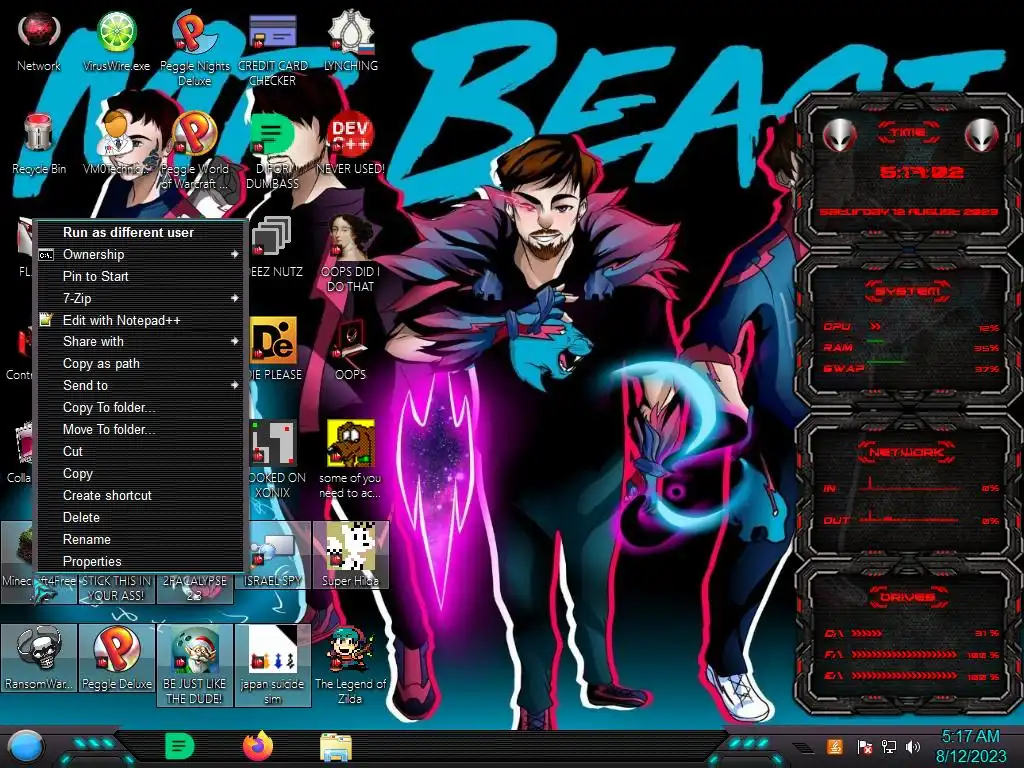Open File Explorer from the taskbar

336,747
